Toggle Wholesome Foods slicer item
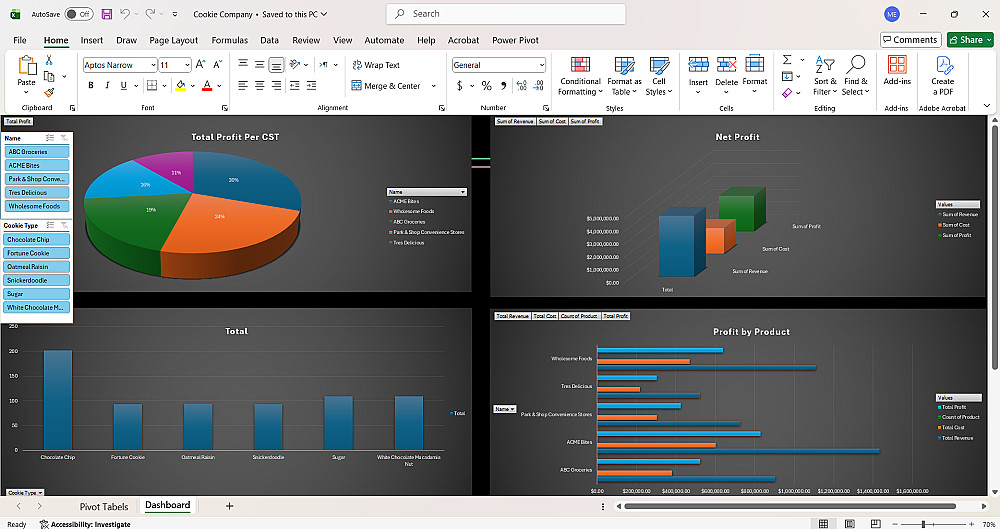 pos(37,206)
